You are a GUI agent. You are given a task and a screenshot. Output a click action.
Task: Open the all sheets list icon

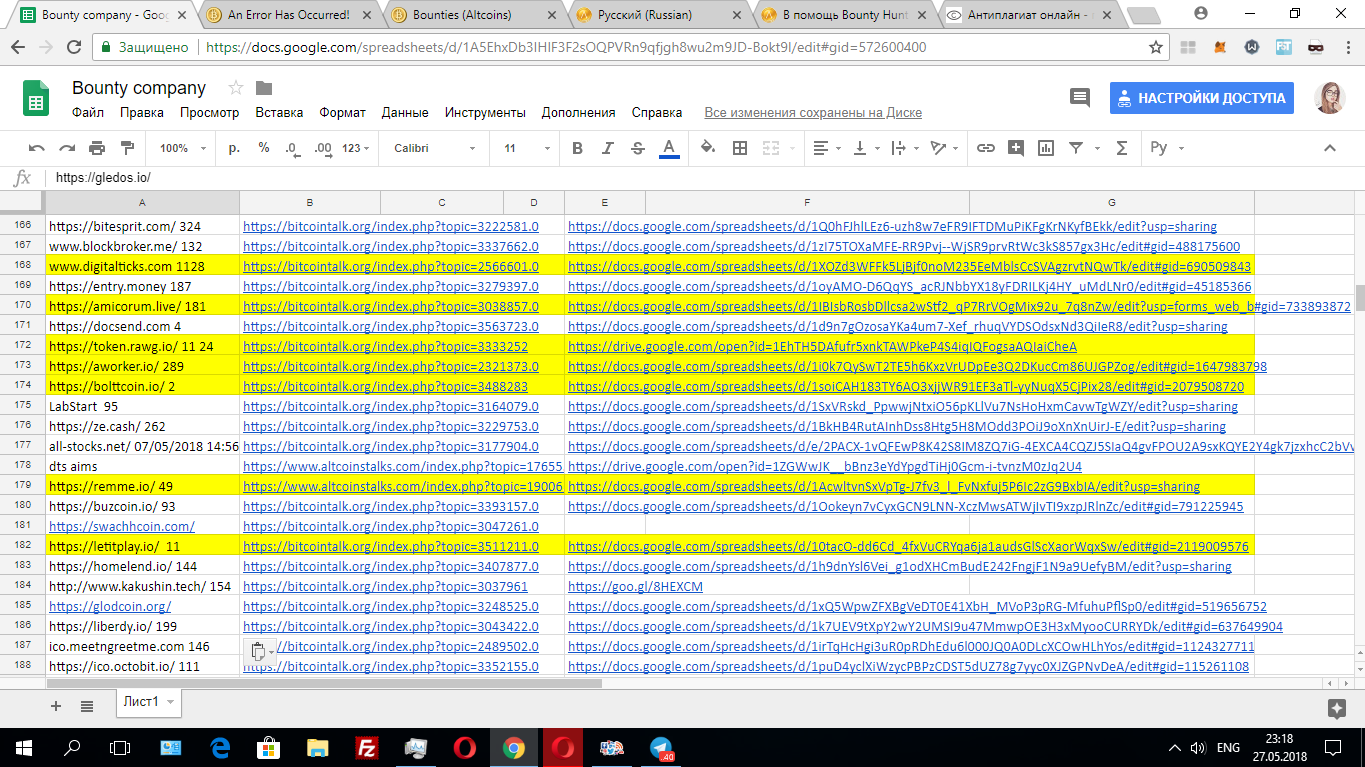pyautogui.click(x=87, y=706)
